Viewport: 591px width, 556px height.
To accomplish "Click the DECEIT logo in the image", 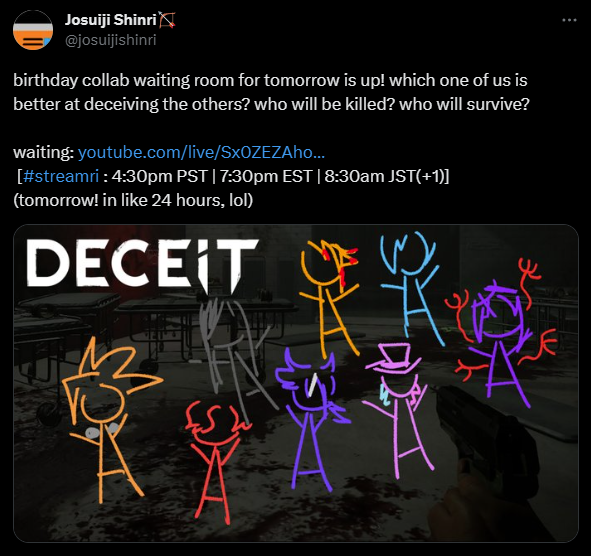I will 142,264.
